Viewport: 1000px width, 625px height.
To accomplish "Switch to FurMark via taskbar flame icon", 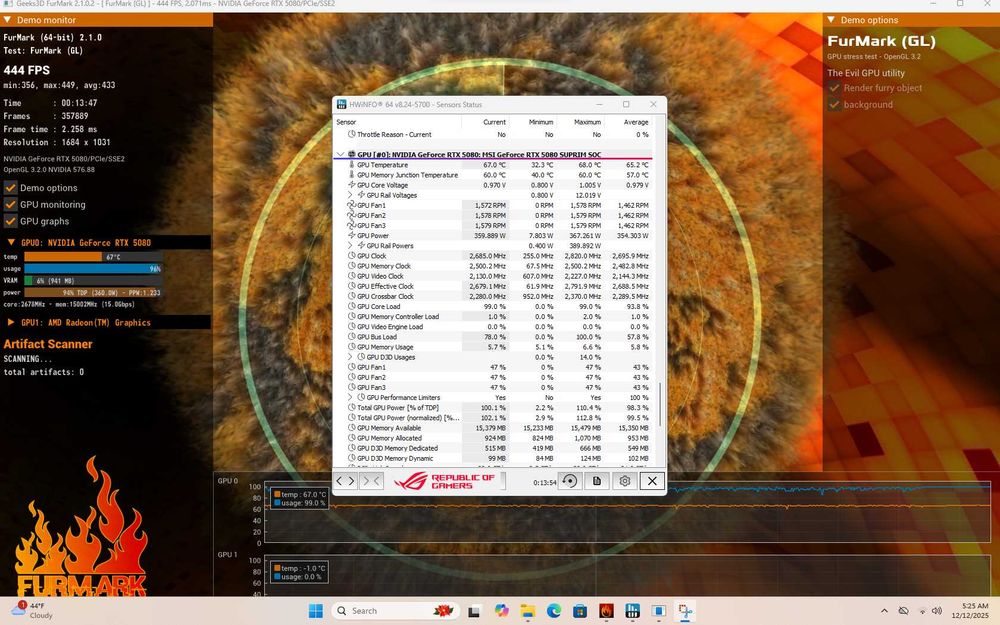I will click(606, 611).
